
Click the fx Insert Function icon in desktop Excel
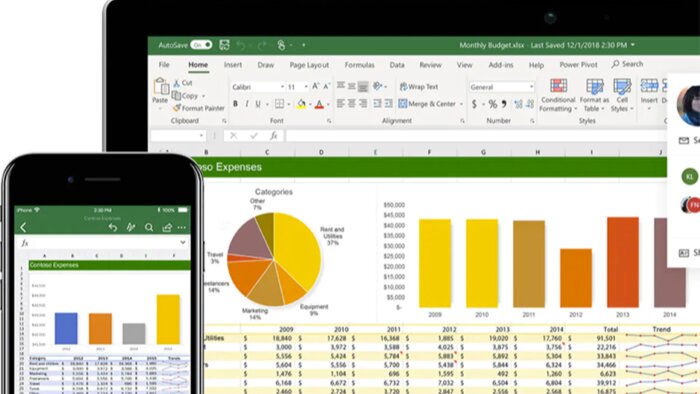(274, 135)
